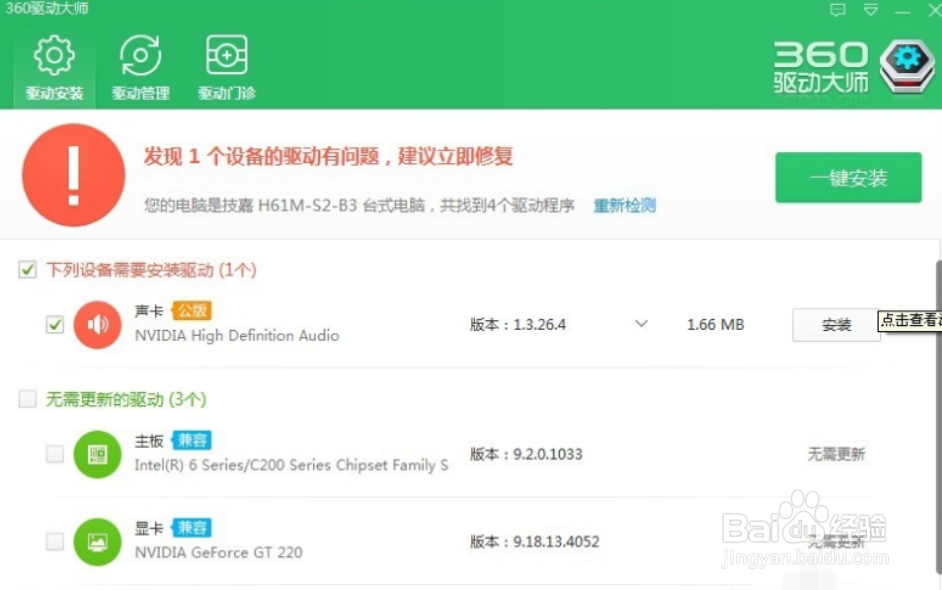Click the 安装 button for sound card

[x=836, y=325]
